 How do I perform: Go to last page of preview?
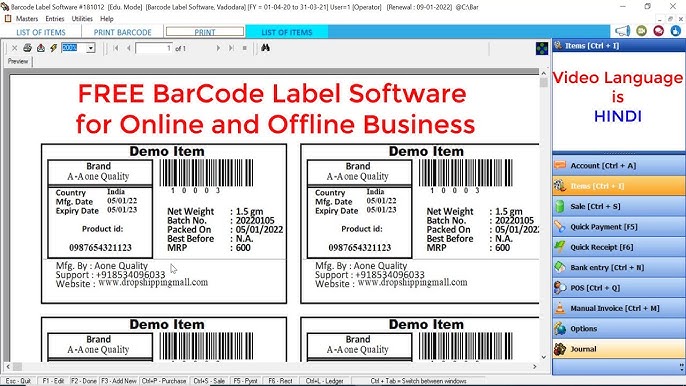231,48
